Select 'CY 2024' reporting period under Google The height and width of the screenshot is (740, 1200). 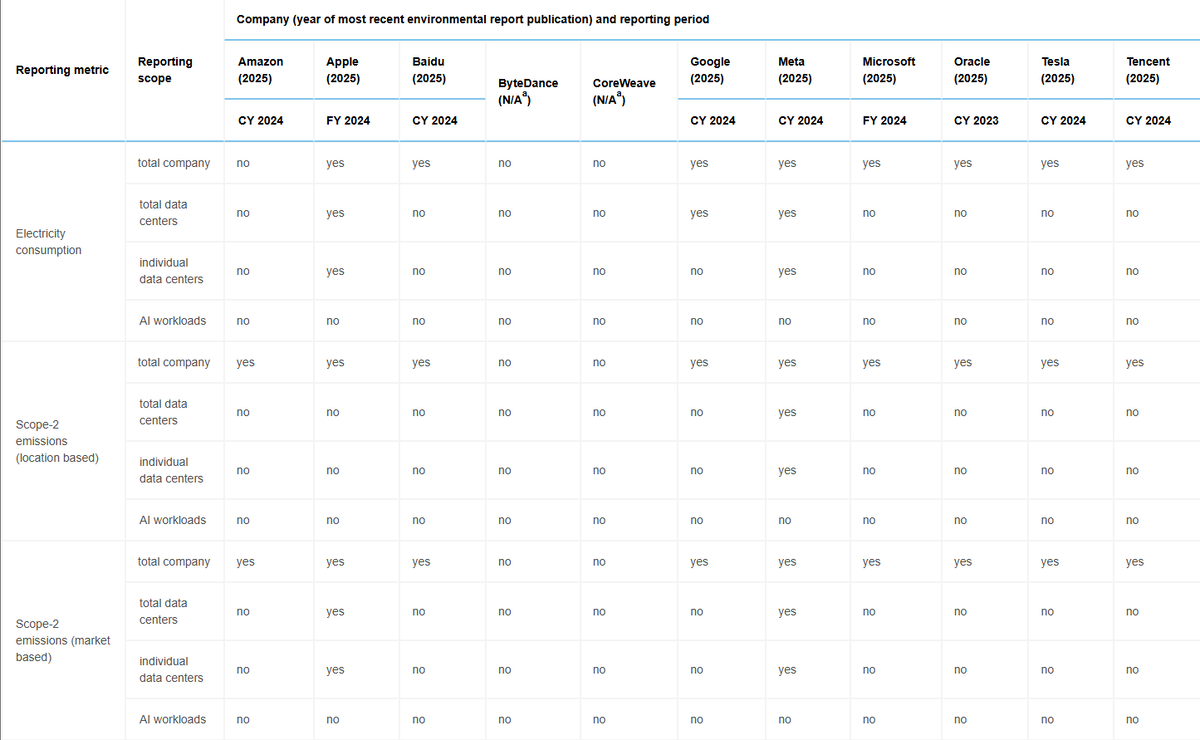point(713,121)
